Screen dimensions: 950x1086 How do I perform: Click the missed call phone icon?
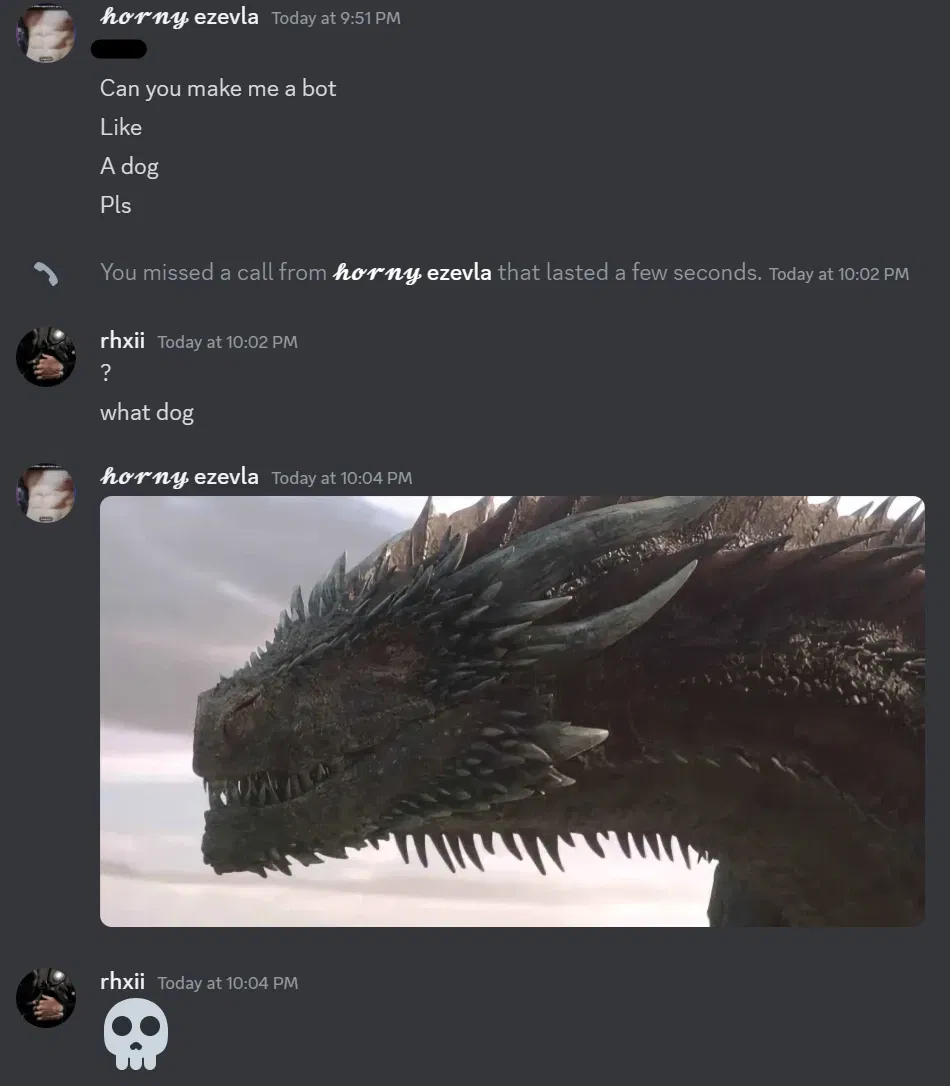(46, 274)
